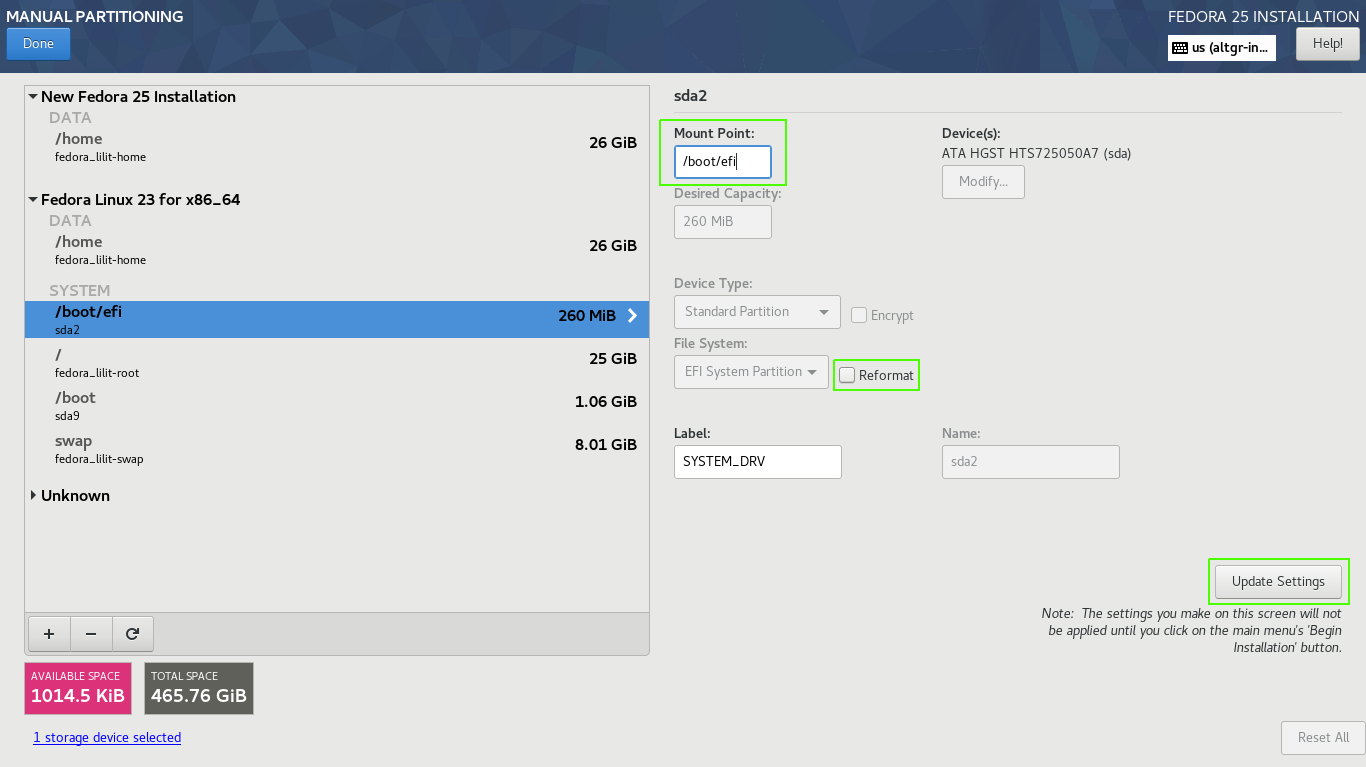
Task: Click the Name field sda2
Action: pos(1031,462)
